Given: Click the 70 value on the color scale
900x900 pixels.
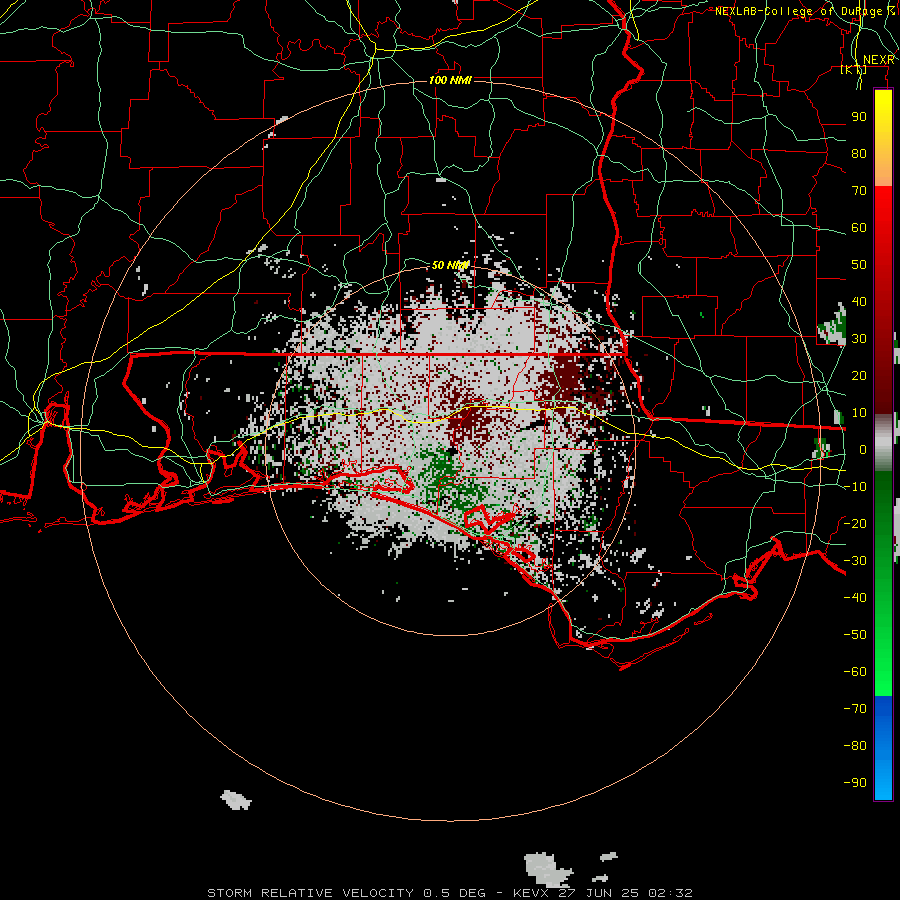Looking at the screenshot, I should [859, 191].
